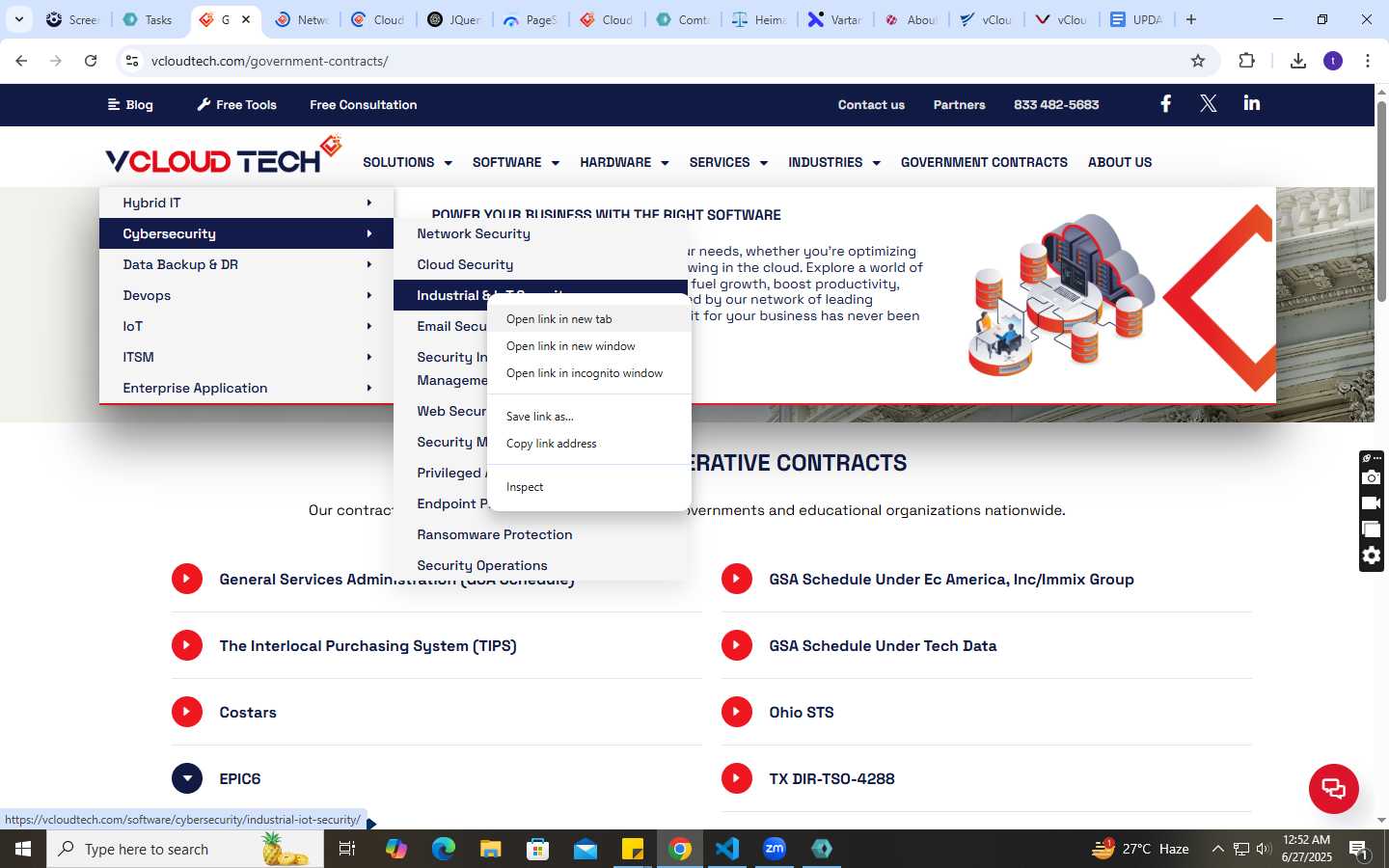This screenshot has width=1389, height=868.
Task: Open the LinkedIn social icon
Action: (1252, 103)
